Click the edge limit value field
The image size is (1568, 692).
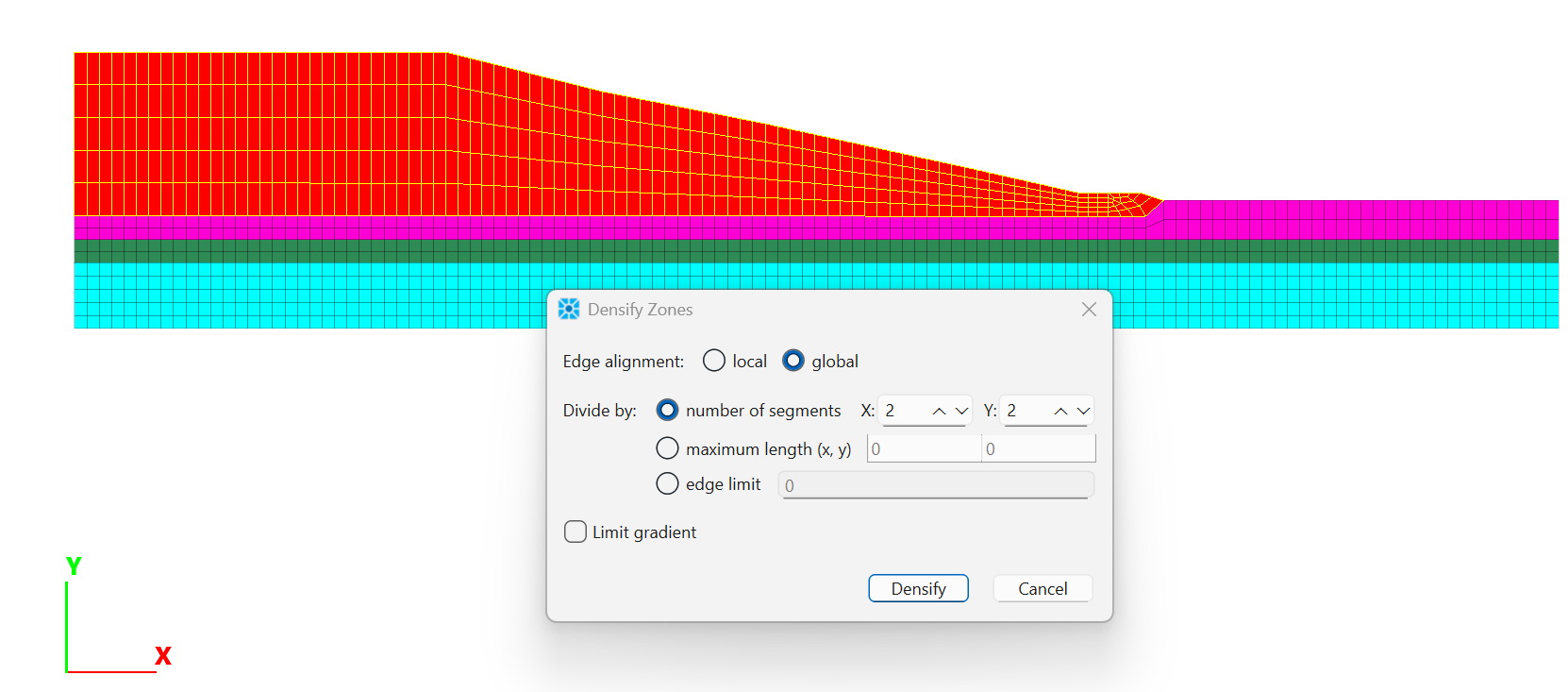pyautogui.click(x=936, y=485)
